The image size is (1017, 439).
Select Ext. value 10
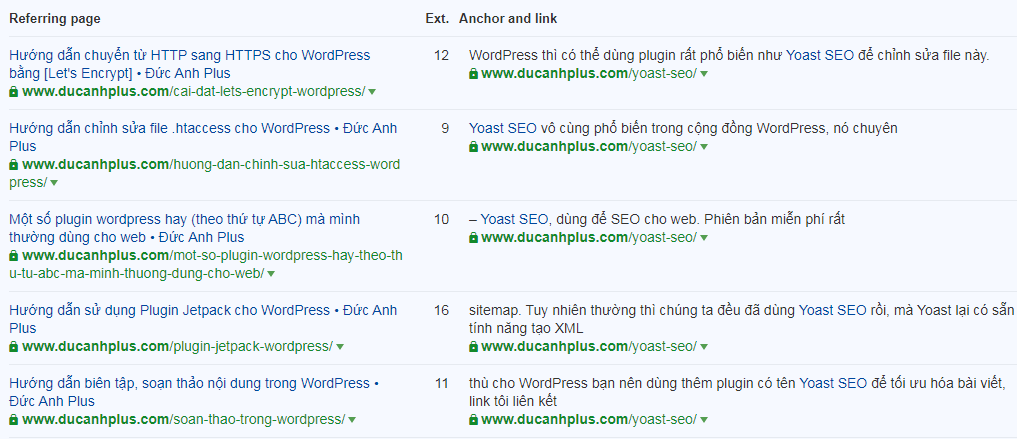441,220
